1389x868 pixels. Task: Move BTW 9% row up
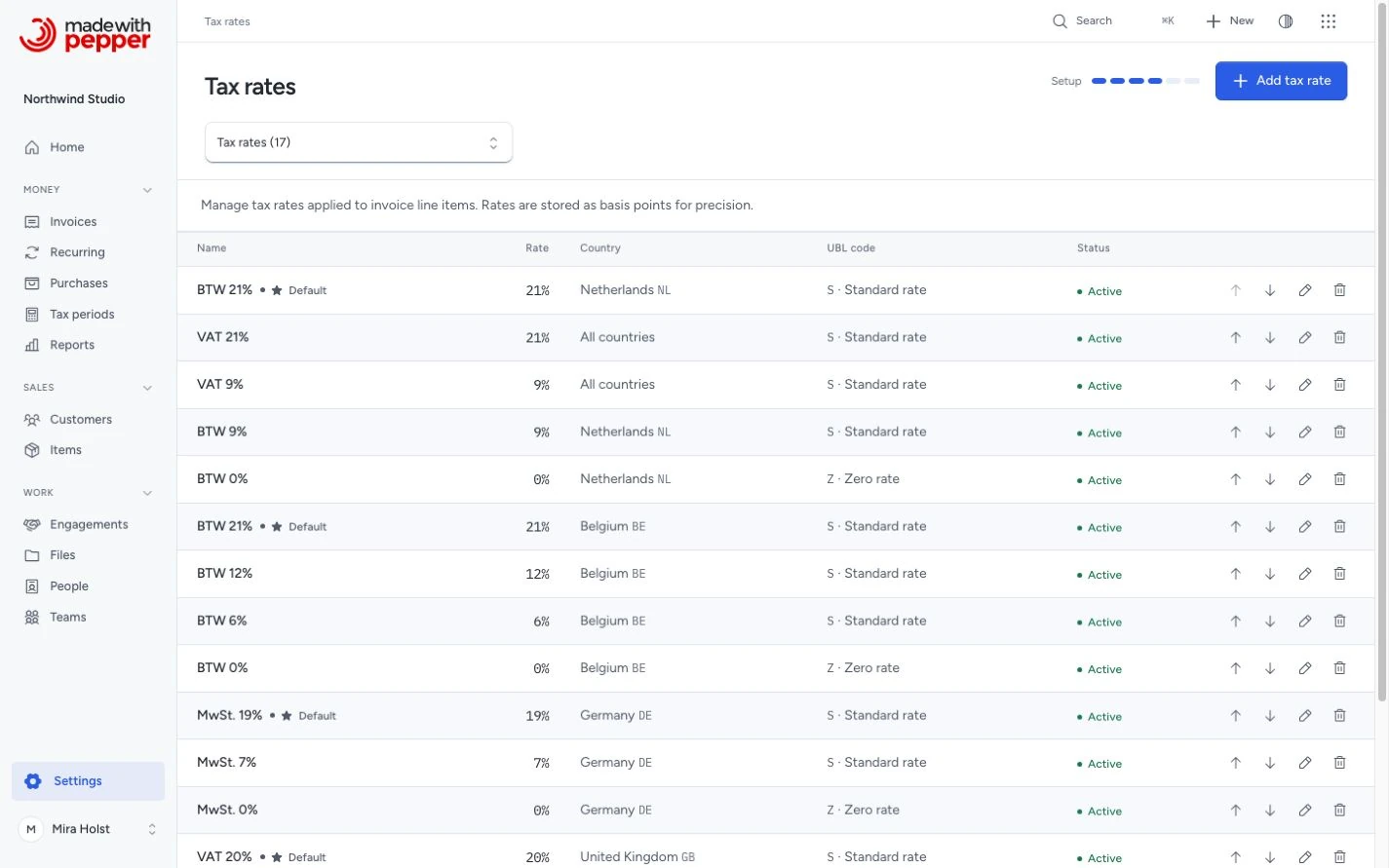(1235, 432)
